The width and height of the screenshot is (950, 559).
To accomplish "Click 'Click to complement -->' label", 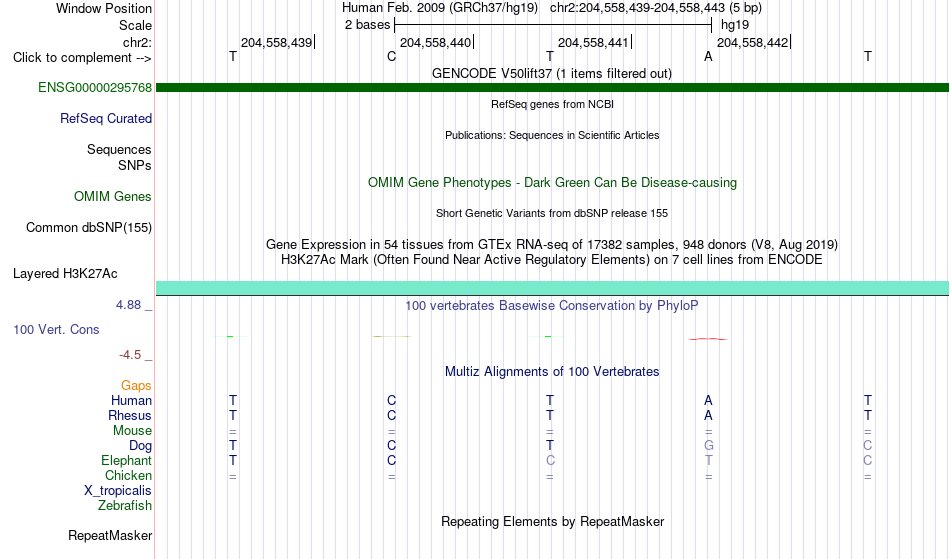I will pyautogui.click(x=82, y=58).
